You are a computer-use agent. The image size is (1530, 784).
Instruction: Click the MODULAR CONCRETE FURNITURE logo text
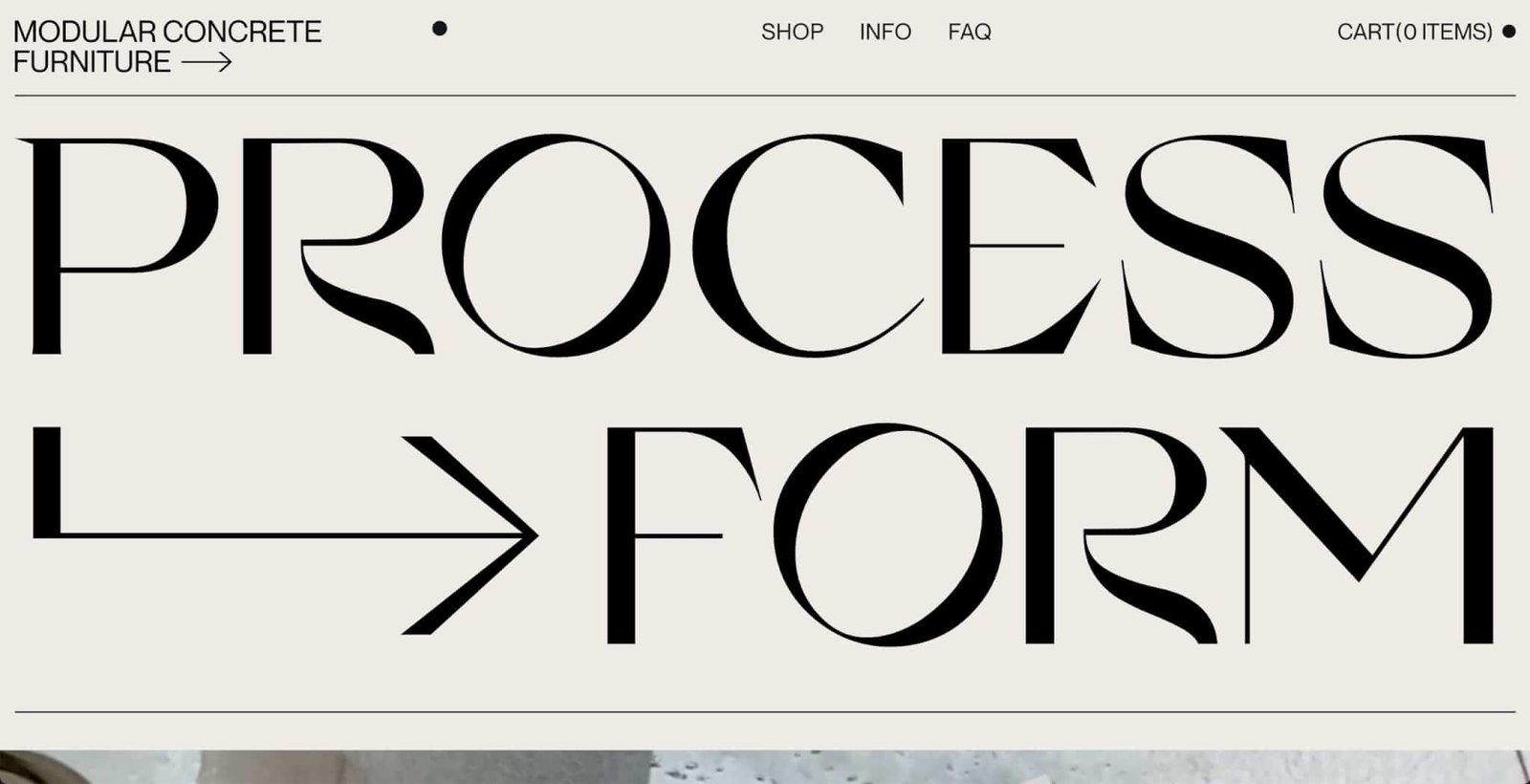click(x=167, y=46)
